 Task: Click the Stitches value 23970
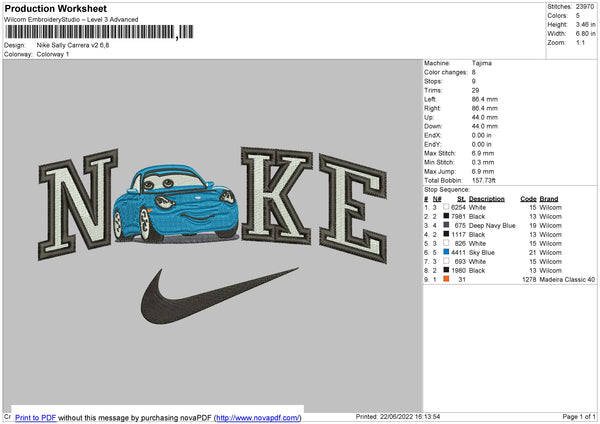click(585, 7)
